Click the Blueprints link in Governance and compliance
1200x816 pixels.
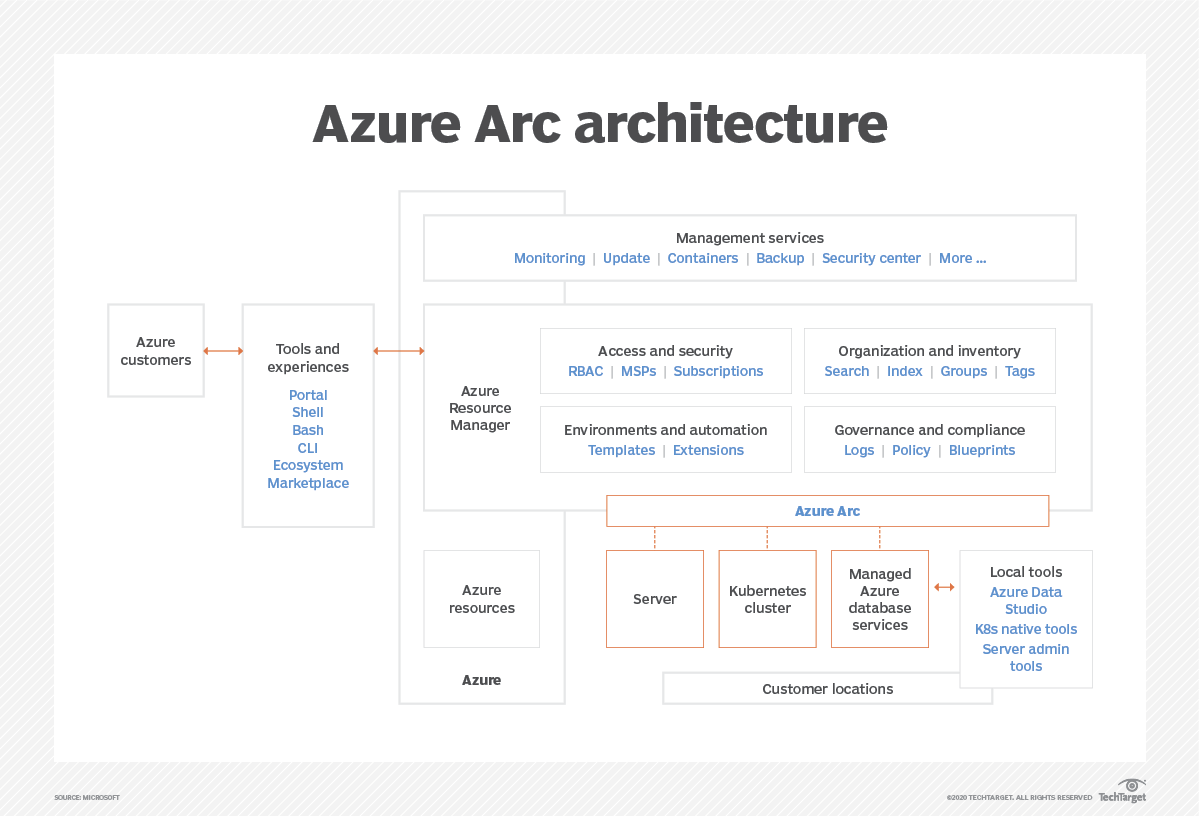click(982, 450)
